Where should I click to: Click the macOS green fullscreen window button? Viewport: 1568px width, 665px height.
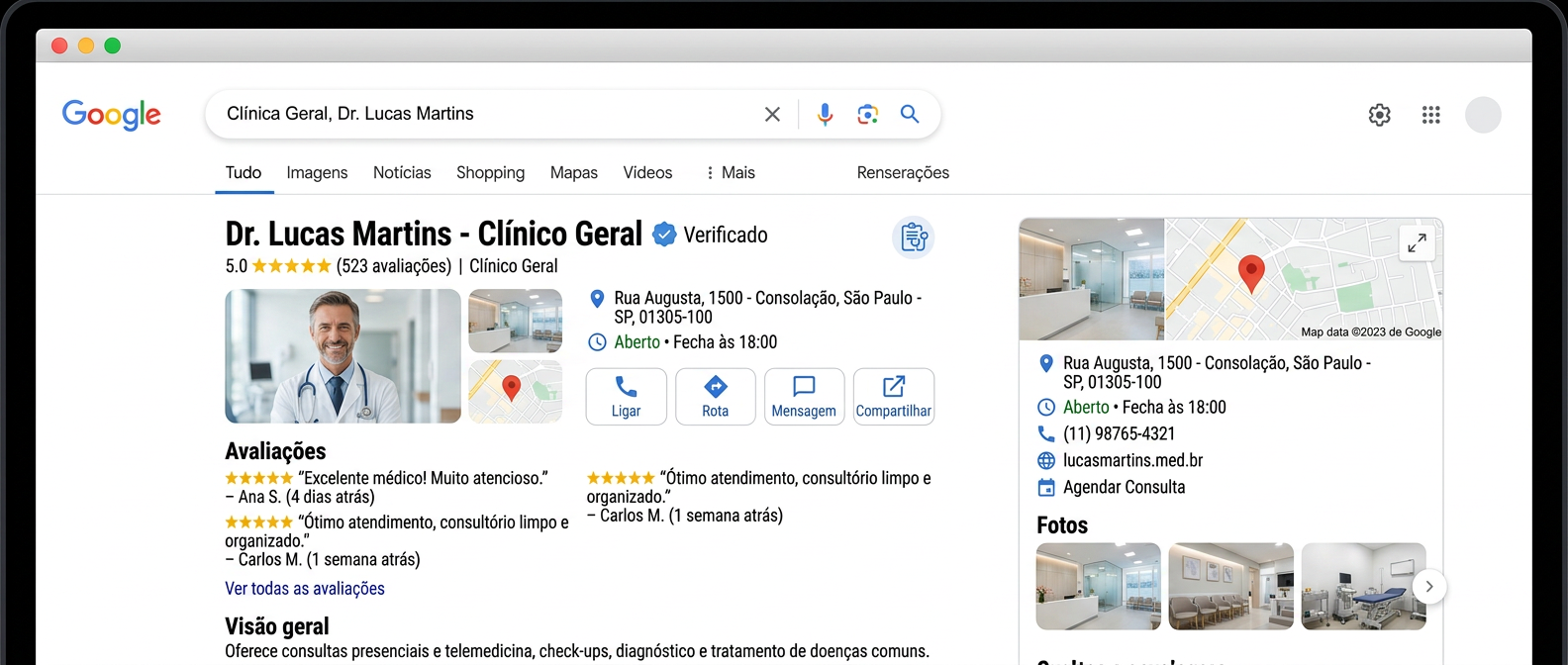[x=113, y=46]
